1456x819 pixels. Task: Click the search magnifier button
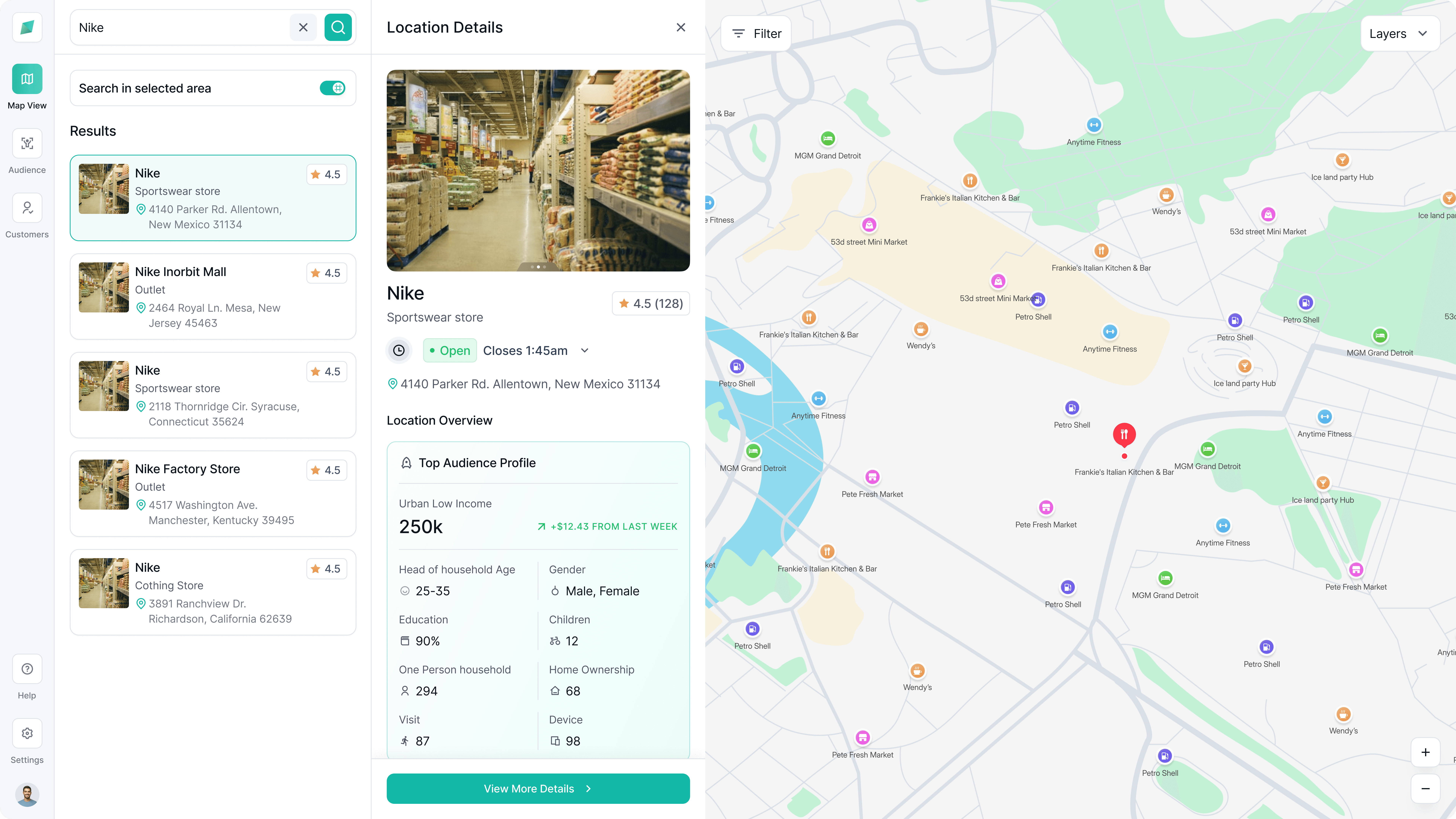(338, 27)
